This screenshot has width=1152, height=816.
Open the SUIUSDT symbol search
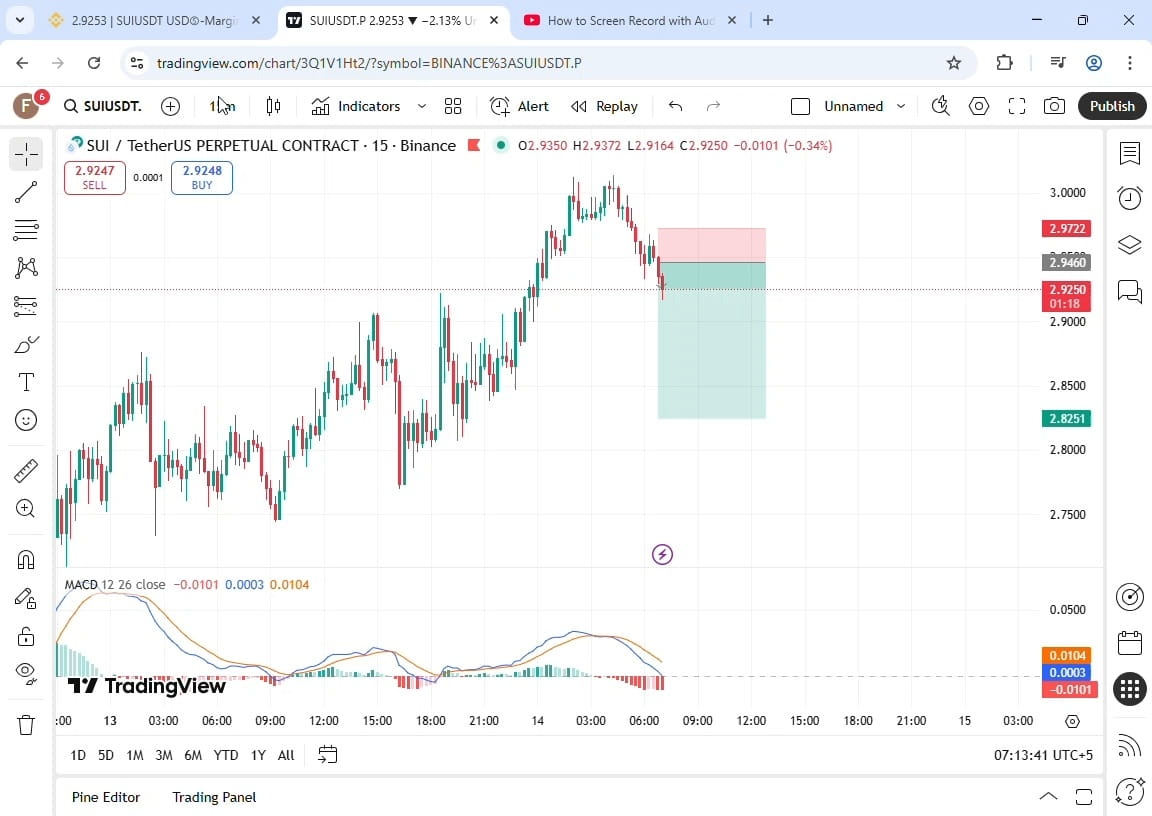click(102, 106)
